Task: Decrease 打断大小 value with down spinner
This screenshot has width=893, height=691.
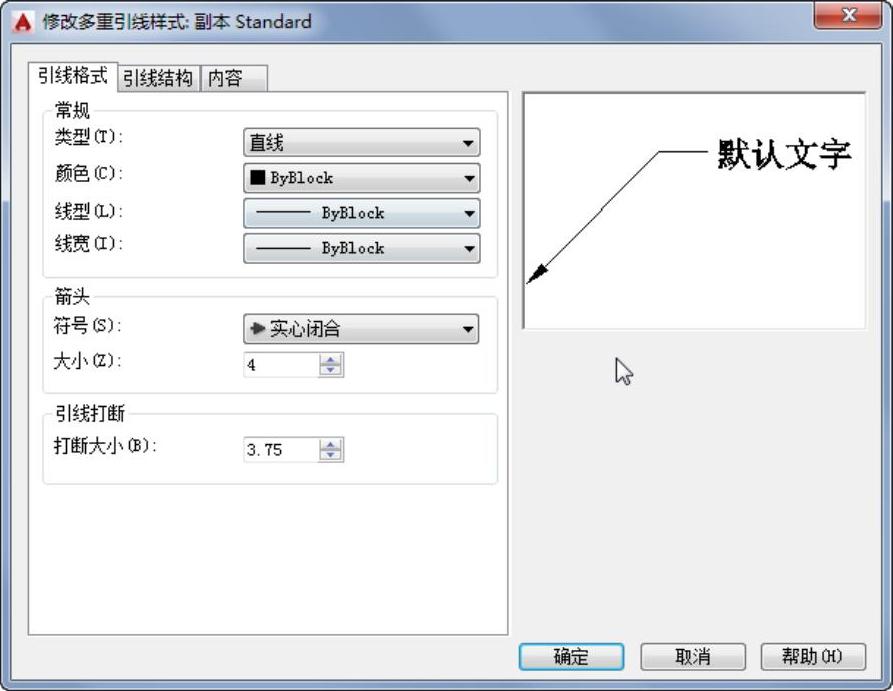Action: pos(331,456)
